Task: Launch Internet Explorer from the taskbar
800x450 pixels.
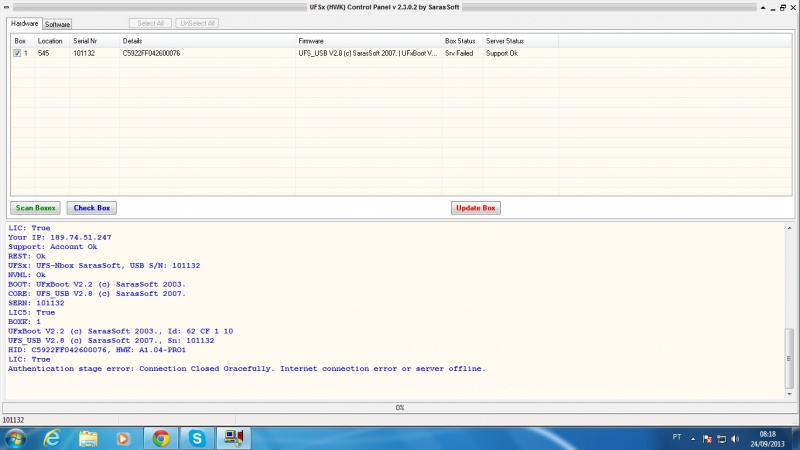Action: [x=52, y=438]
